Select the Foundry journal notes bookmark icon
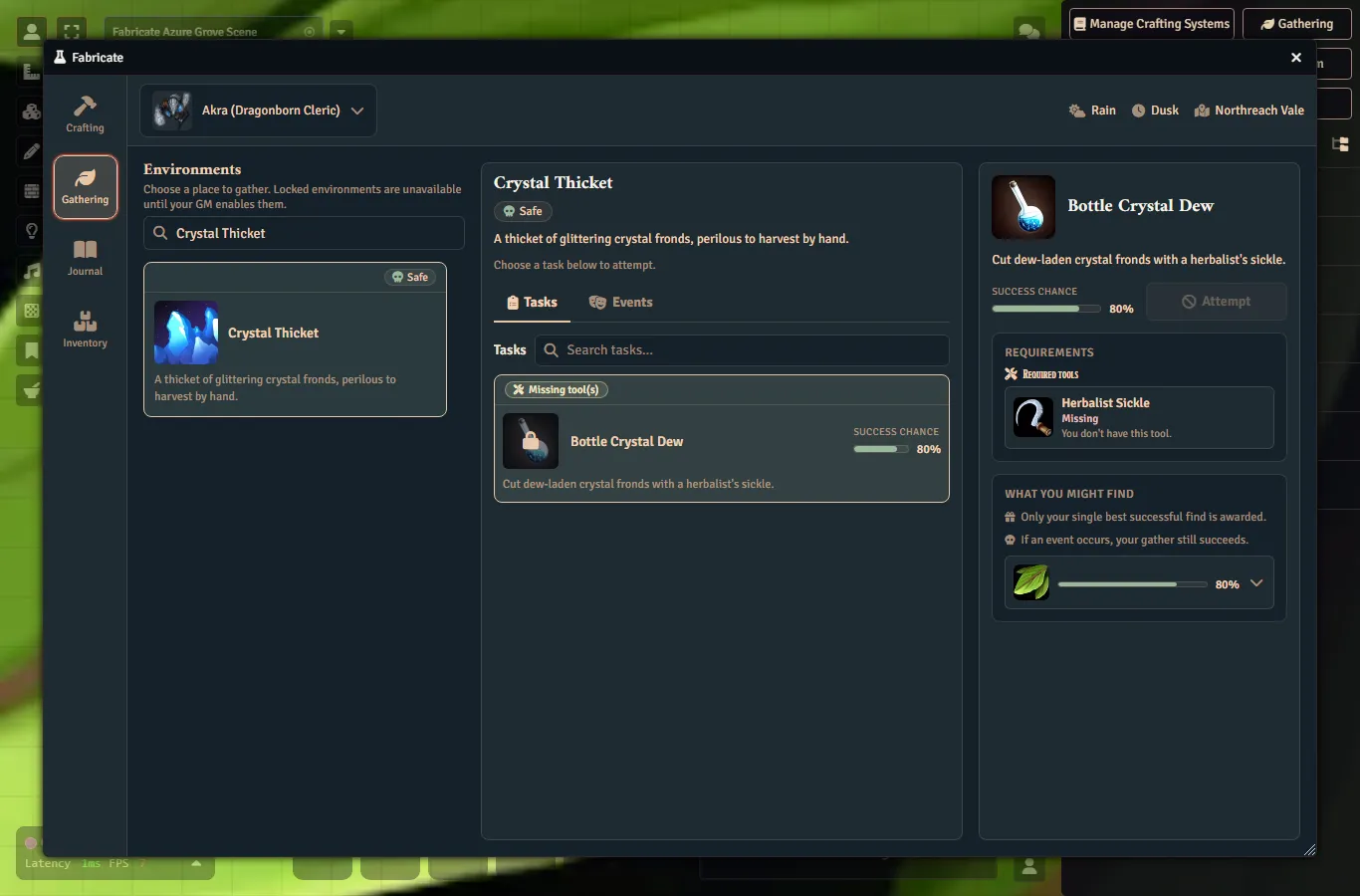This screenshot has width=1360, height=896. tap(31, 350)
